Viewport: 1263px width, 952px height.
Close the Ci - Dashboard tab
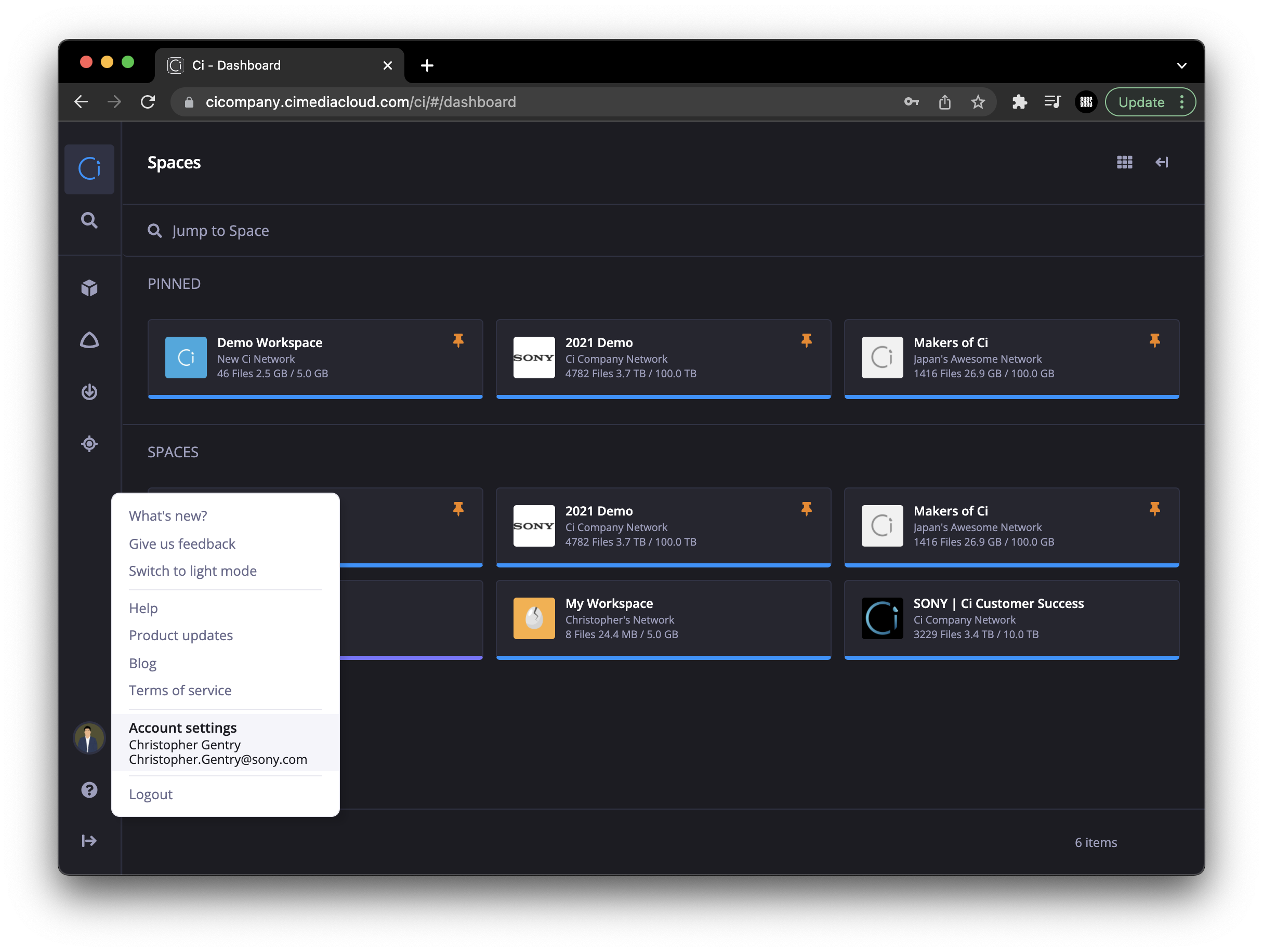click(x=388, y=65)
